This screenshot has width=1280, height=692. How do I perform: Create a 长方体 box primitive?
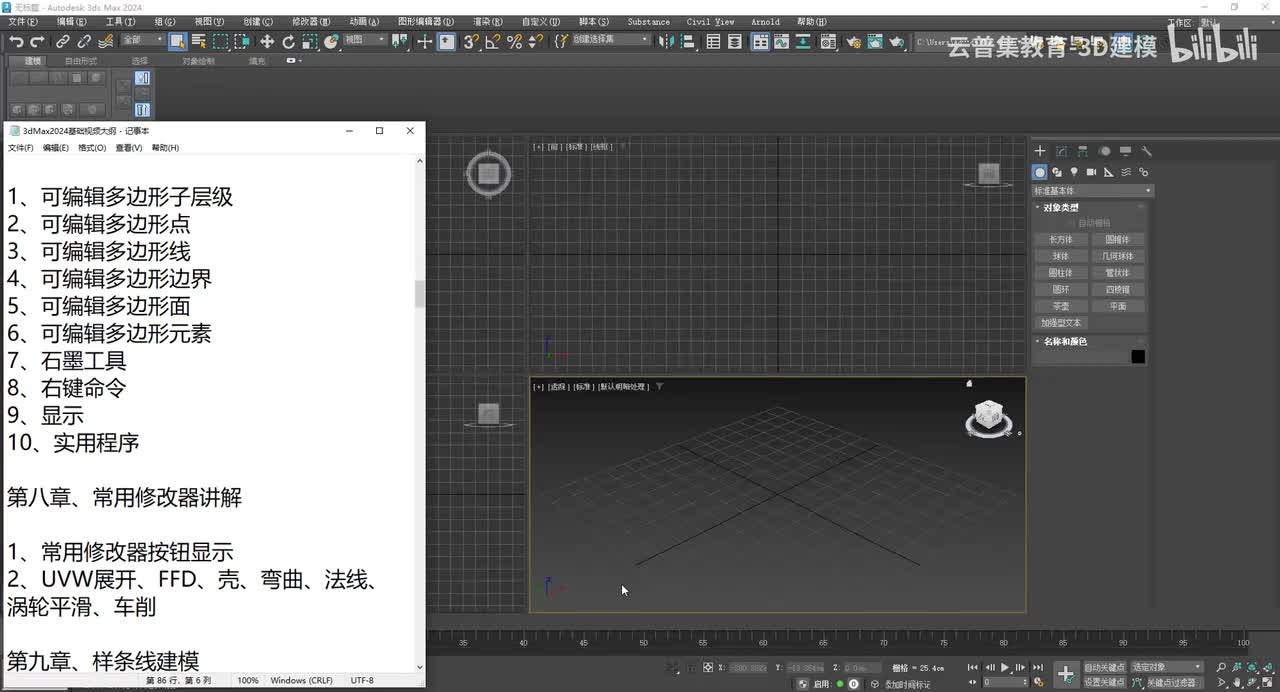(1060, 240)
